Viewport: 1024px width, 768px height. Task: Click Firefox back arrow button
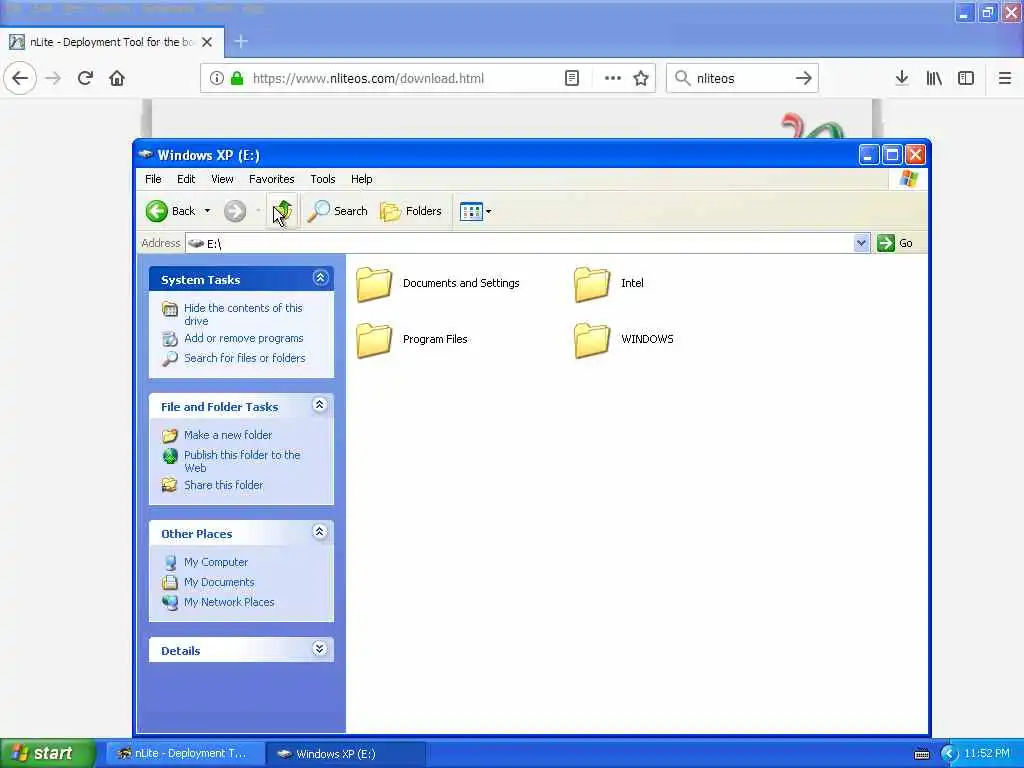click(20, 78)
